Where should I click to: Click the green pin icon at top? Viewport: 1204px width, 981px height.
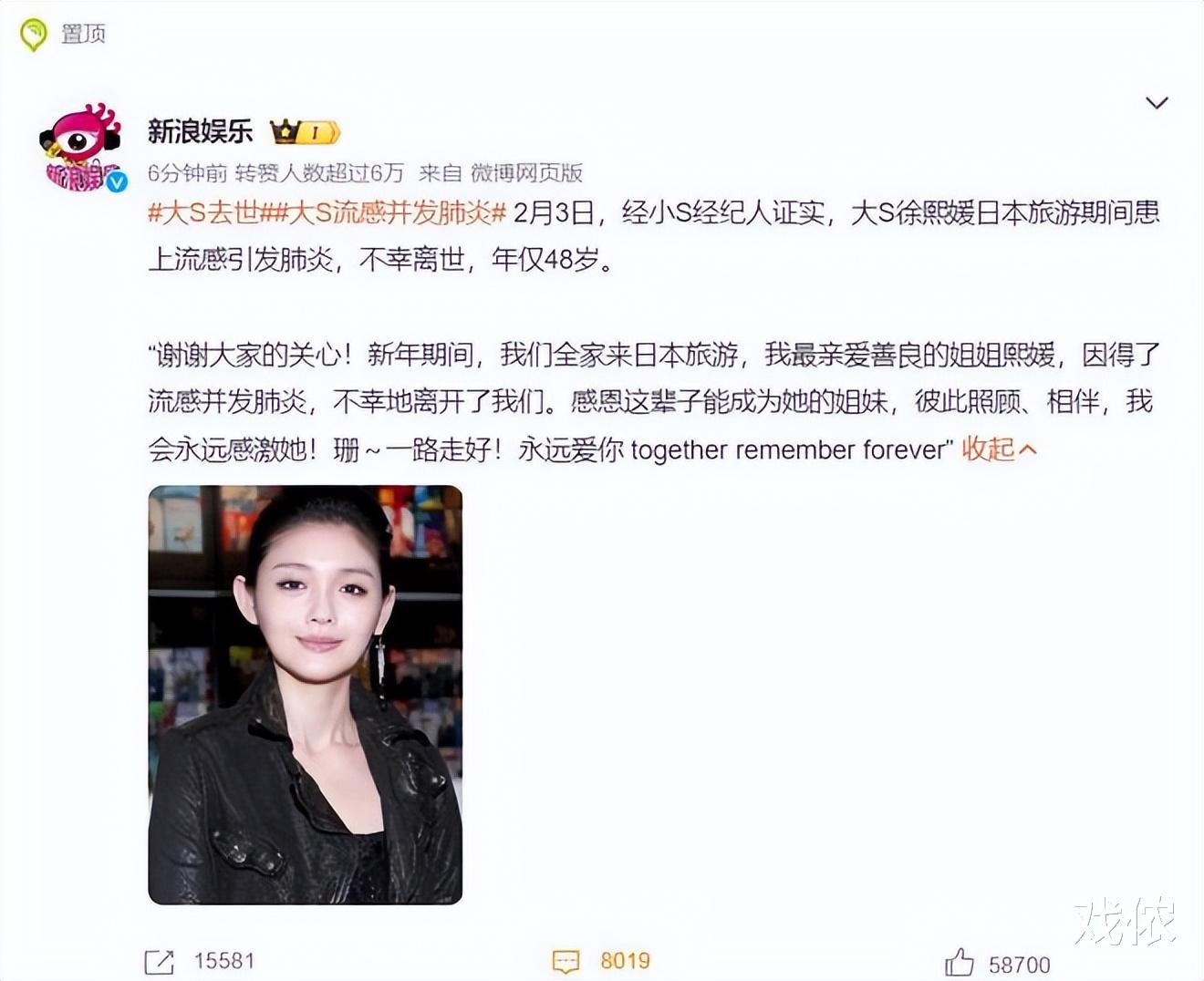tap(34, 35)
